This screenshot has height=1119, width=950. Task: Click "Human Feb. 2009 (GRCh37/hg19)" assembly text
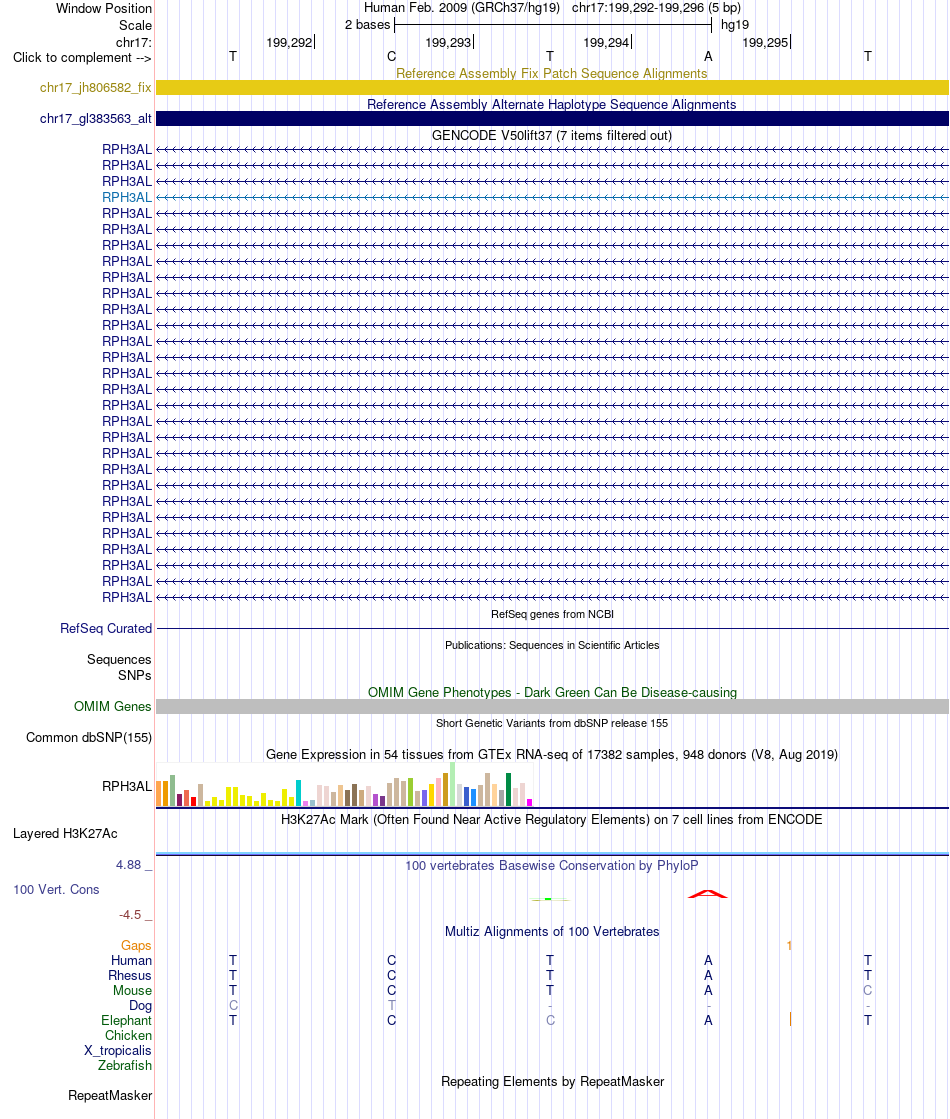(462, 8)
